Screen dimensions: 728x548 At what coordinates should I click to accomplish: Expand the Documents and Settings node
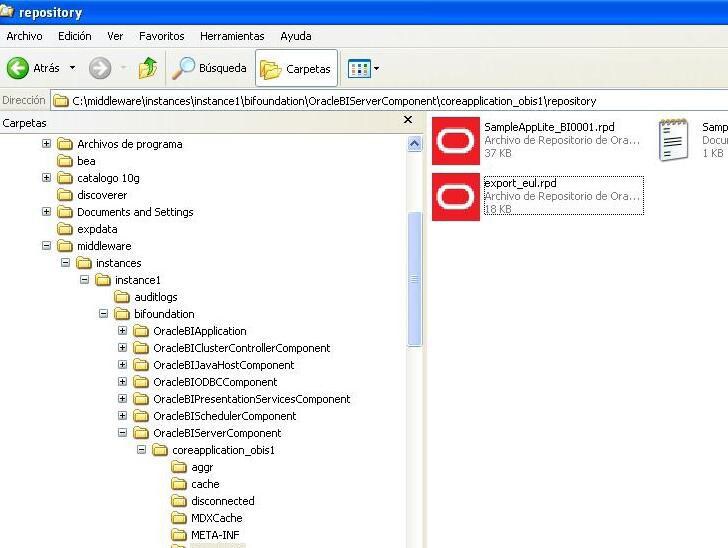click(x=46, y=212)
